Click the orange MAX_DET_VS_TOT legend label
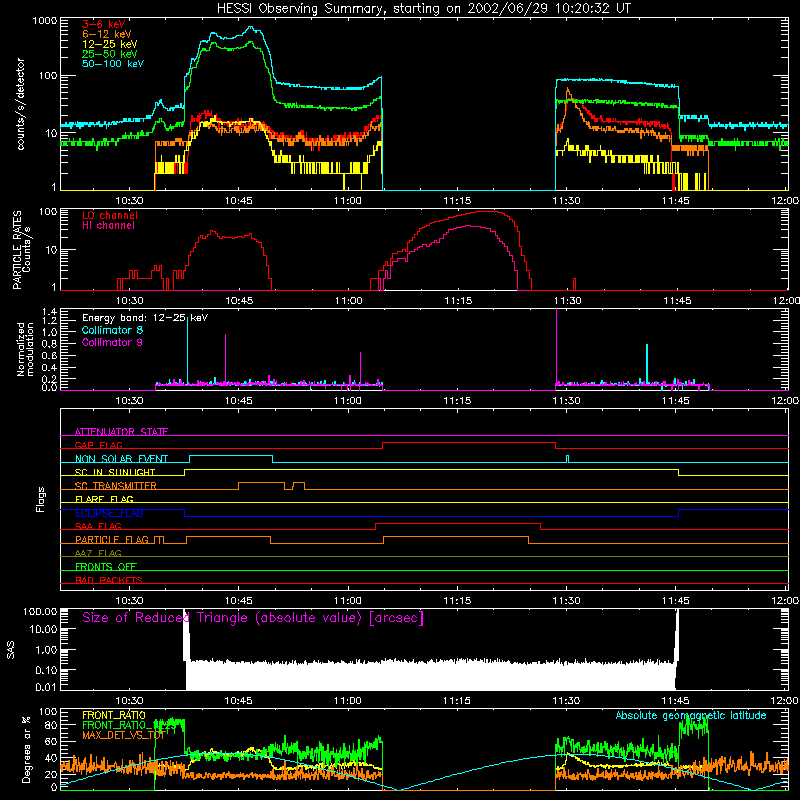The width and height of the screenshot is (800, 800). tap(123, 735)
